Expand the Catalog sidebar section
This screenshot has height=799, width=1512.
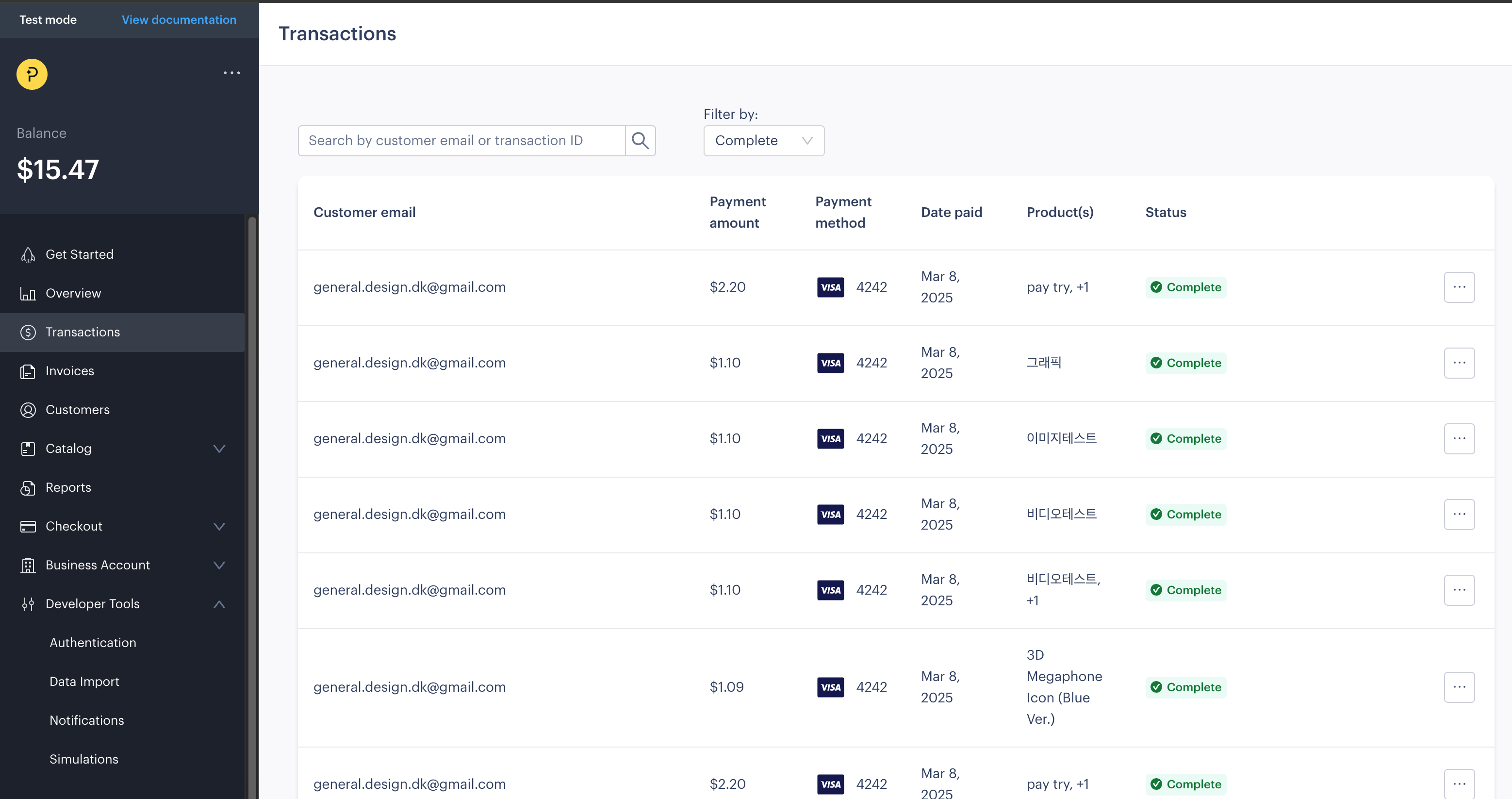coord(219,449)
